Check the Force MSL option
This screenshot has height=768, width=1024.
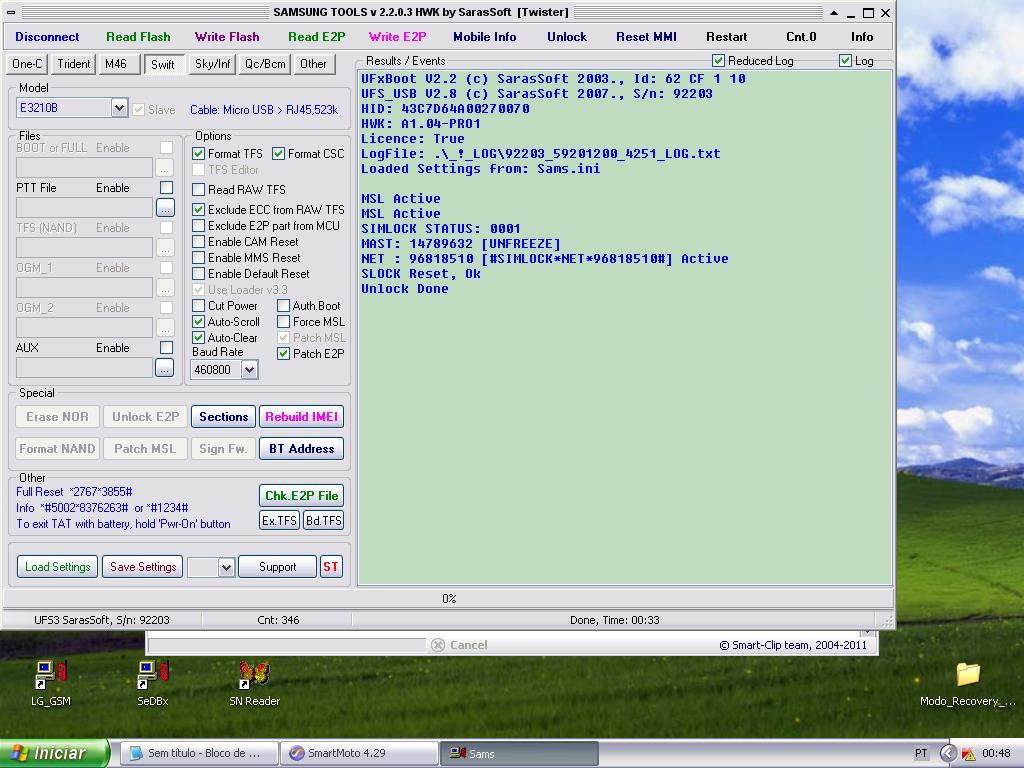click(283, 321)
